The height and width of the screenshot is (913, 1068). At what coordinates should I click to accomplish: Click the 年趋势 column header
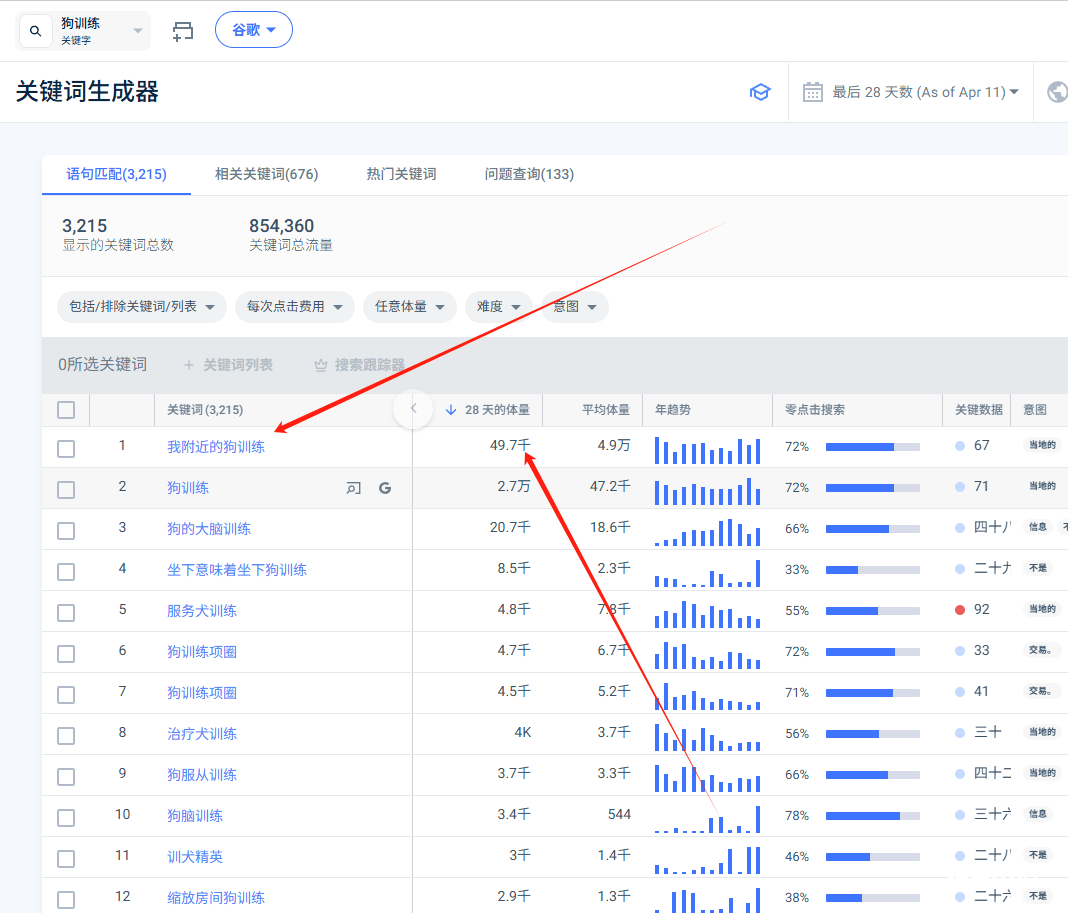672,410
